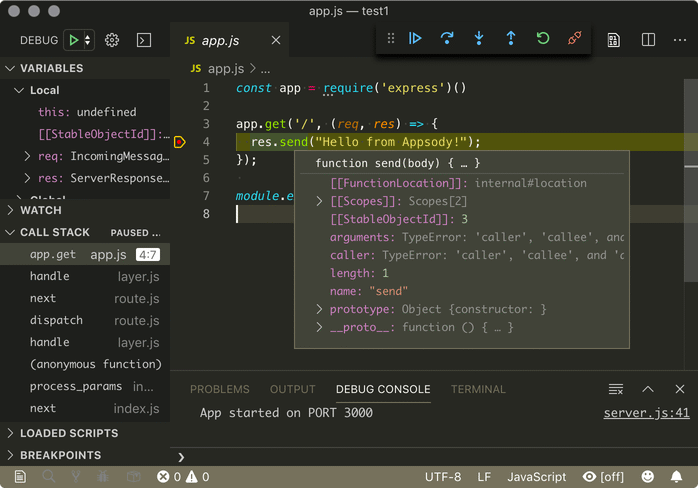Screen dimensions: 698x488
Task: Start debugging with the green play button
Action: pyautogui.click(x=73, y=40)
